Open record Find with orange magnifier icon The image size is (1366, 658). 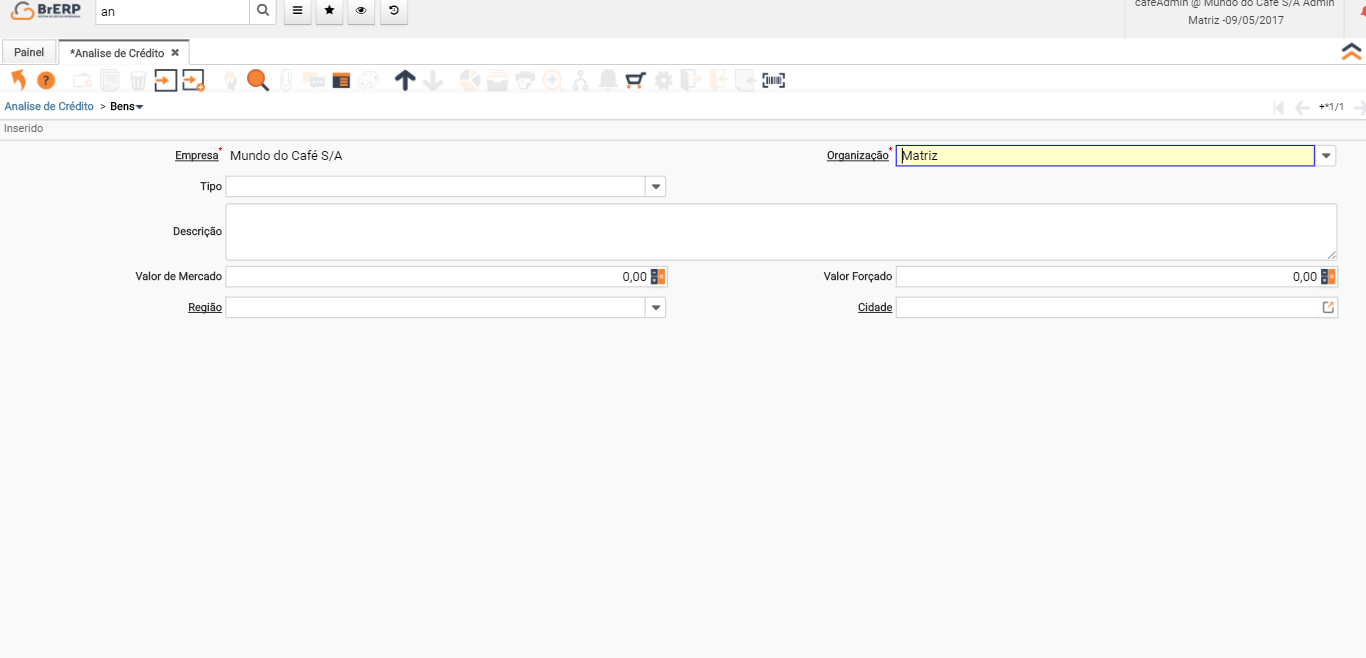(258, 81)
